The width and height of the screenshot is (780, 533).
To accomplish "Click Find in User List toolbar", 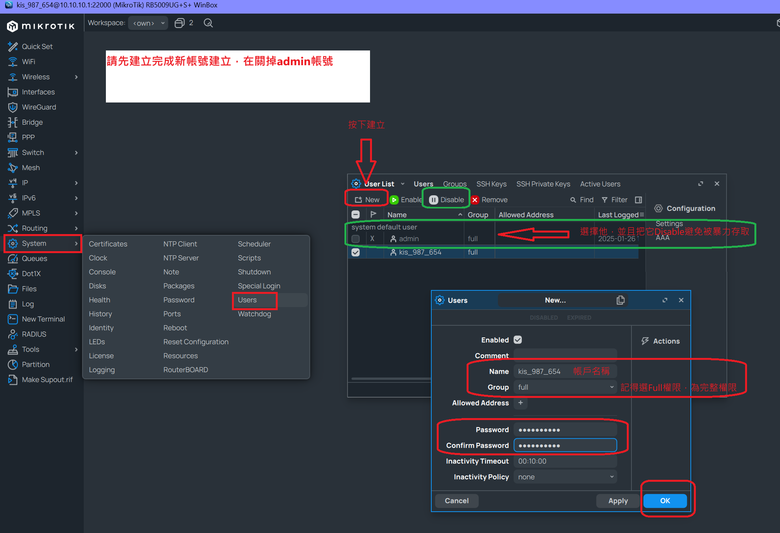I will [x=582, y=200].
